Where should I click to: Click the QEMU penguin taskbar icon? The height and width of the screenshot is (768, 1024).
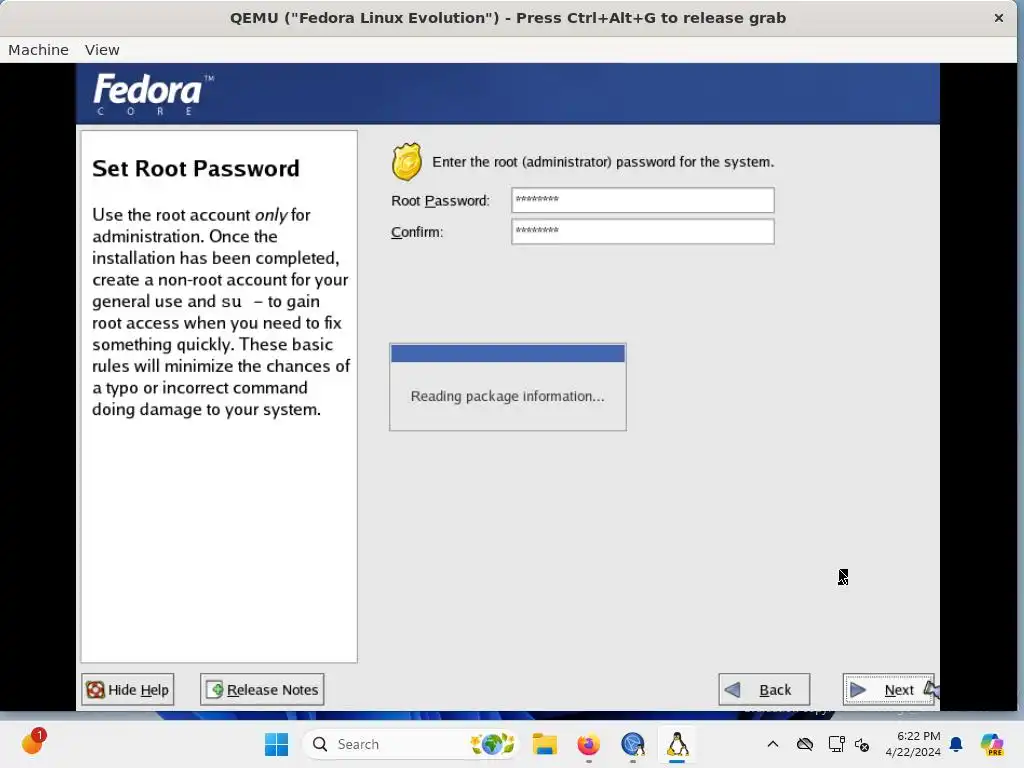point(677,744)
